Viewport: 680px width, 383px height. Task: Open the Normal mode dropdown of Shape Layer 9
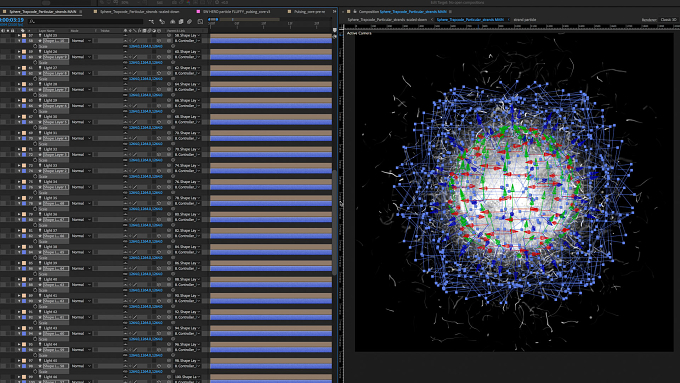(81, 57)
